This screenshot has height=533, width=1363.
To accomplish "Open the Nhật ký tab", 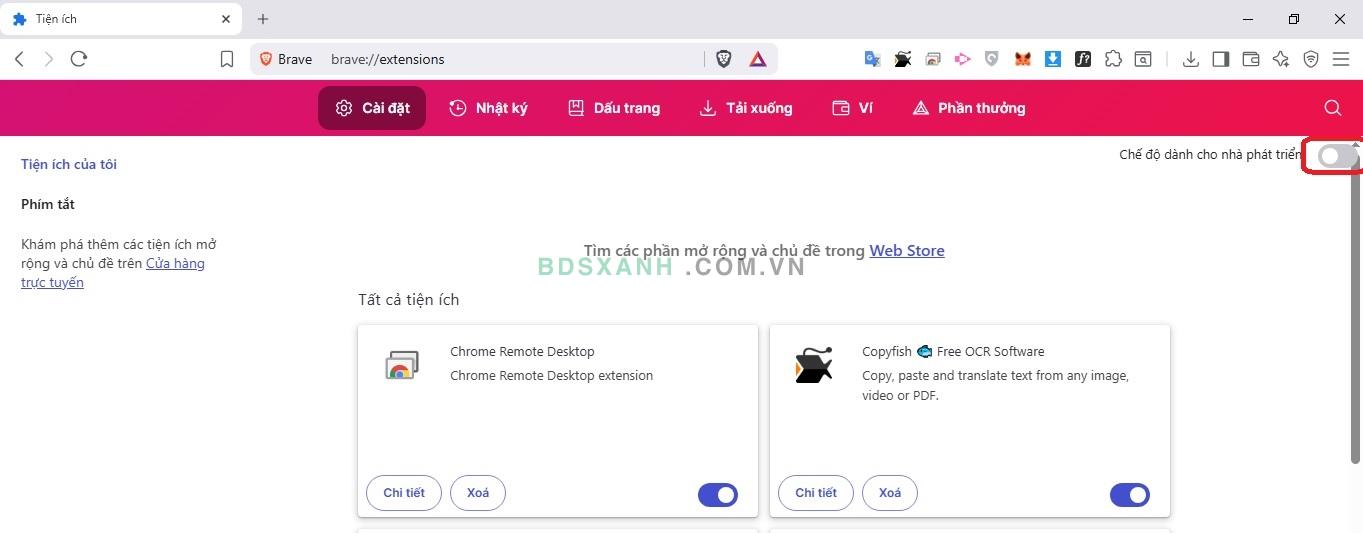I will tap(488, 108).
